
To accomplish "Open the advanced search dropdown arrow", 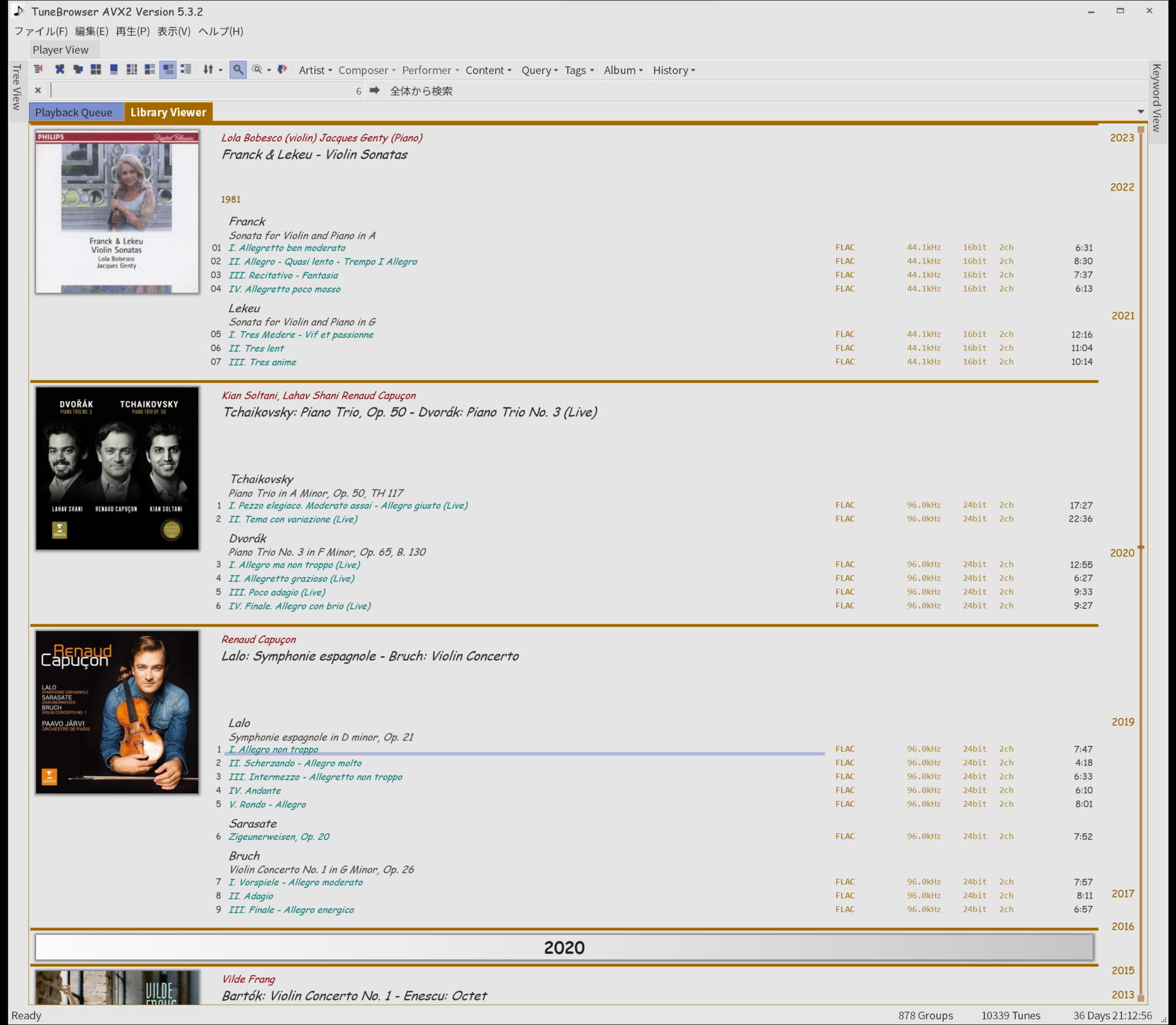I will tap(268, 70).
